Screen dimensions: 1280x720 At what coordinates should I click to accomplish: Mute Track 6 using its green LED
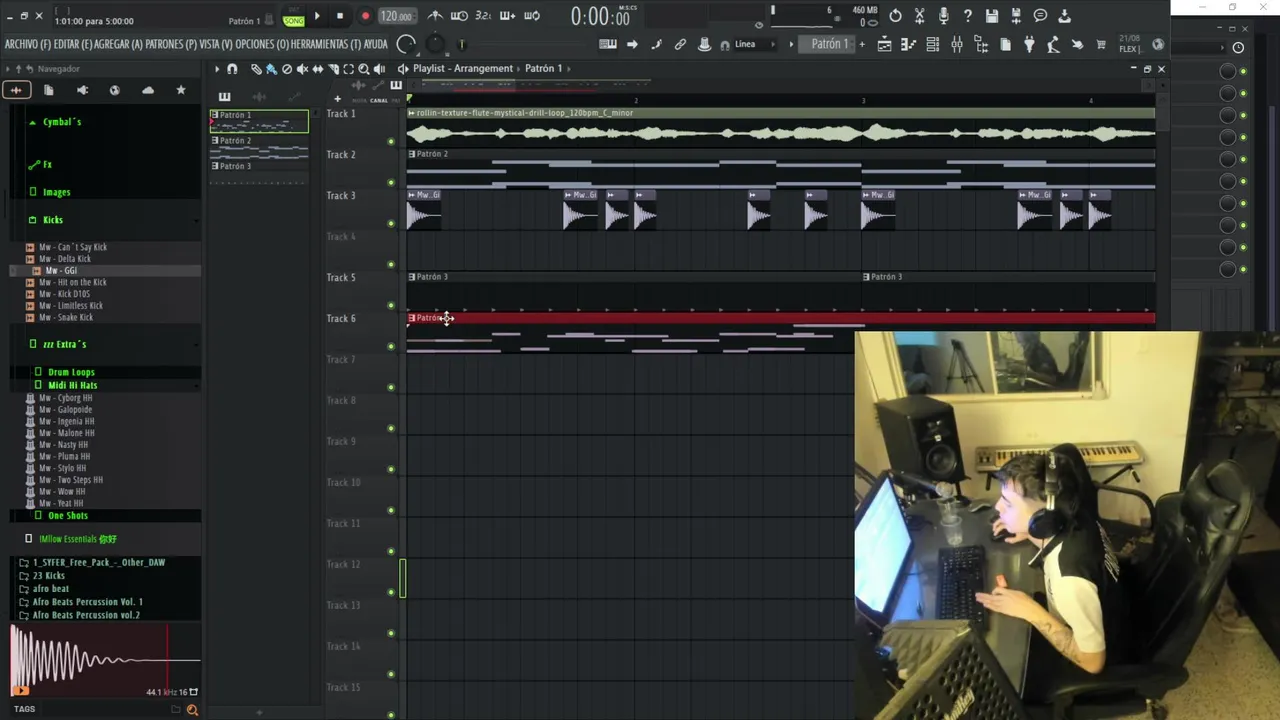point(391,346)
